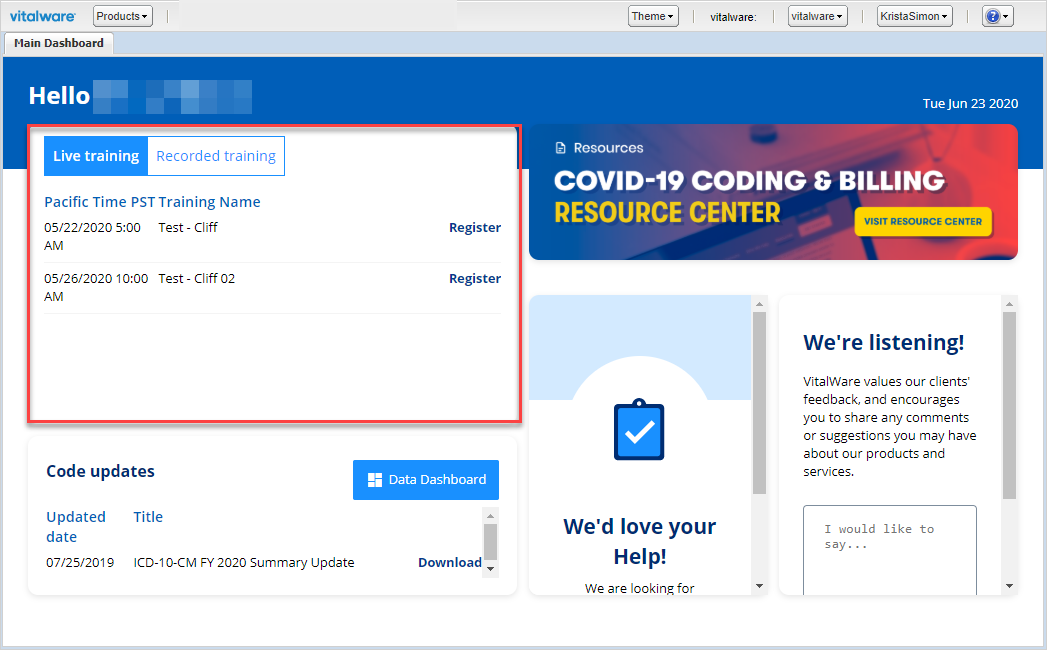Expand the vitalware account dropdown
Viewport: 1047px width, 650px height.
[817, 16]
